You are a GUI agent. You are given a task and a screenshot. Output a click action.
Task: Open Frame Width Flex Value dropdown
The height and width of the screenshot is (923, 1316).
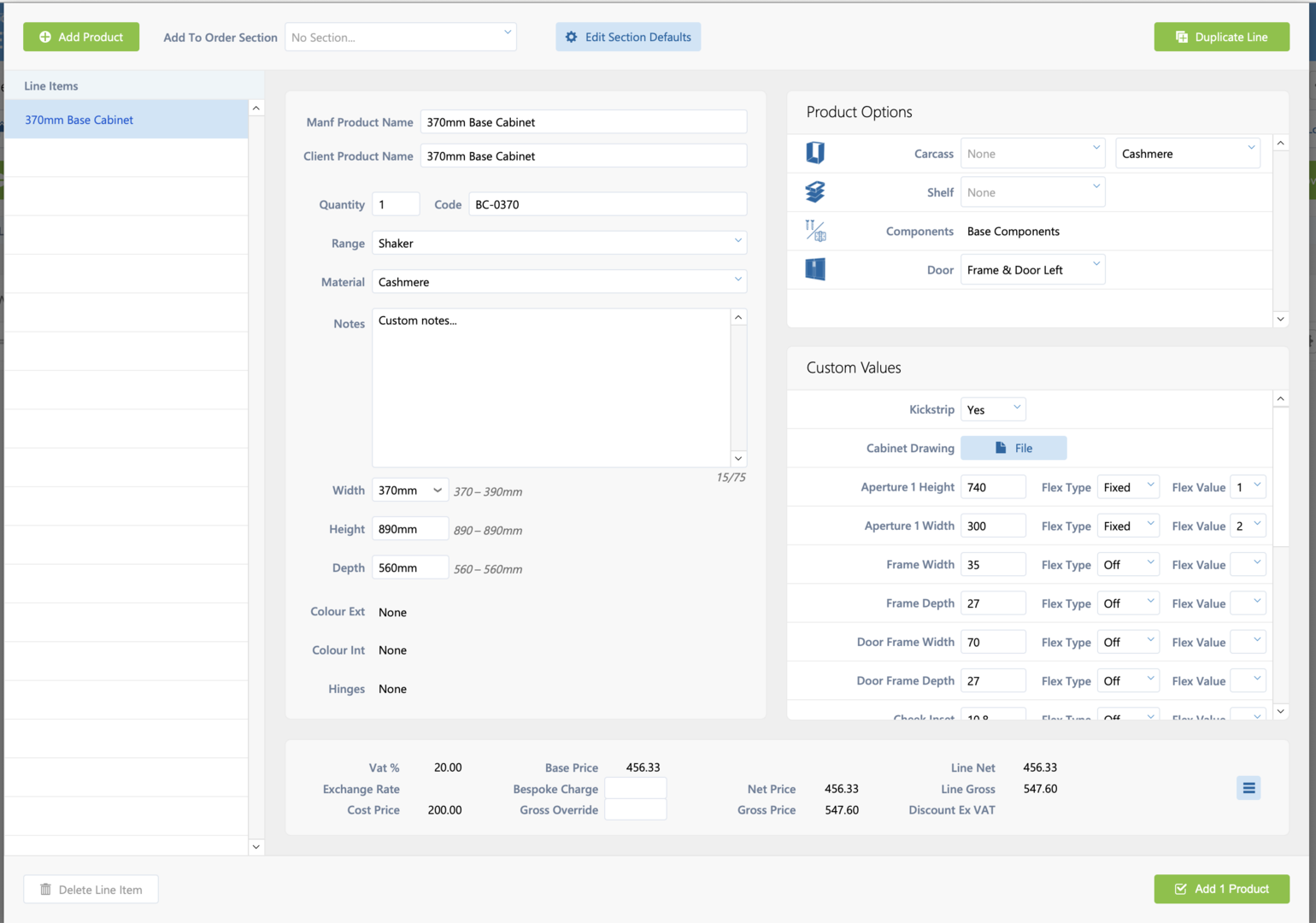1248,564
